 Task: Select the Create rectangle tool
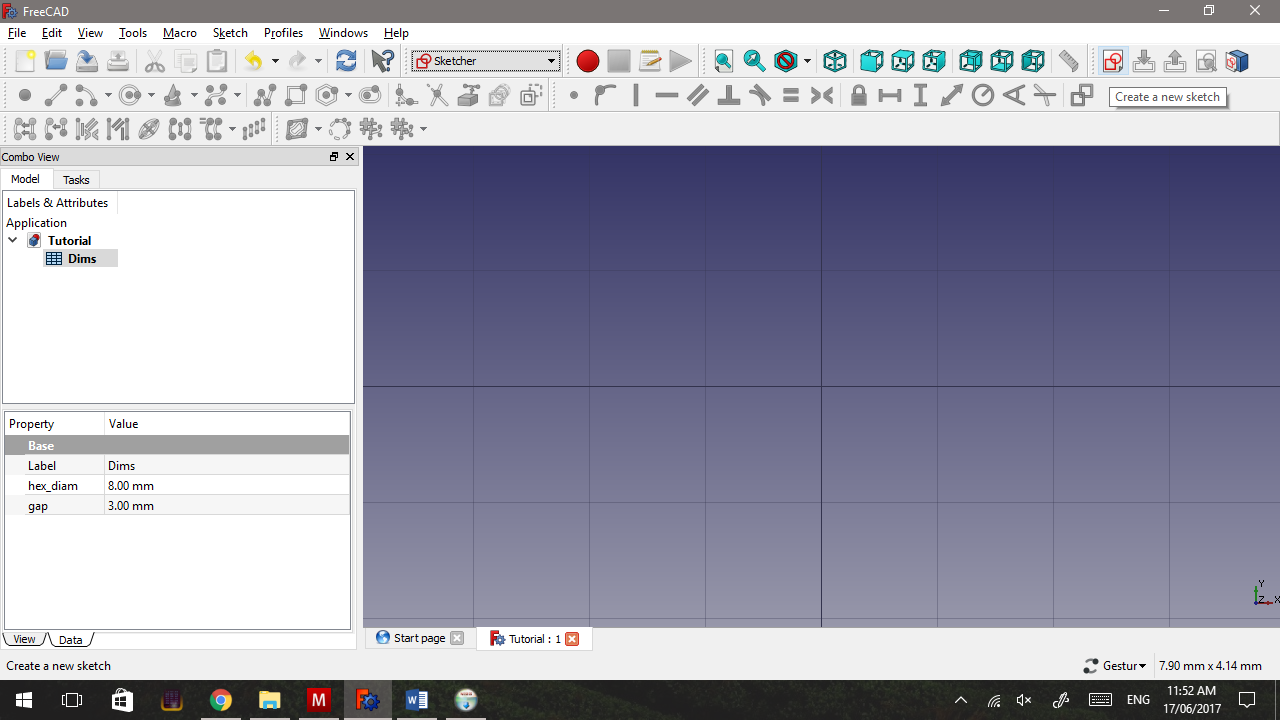[x=295, y=95]
